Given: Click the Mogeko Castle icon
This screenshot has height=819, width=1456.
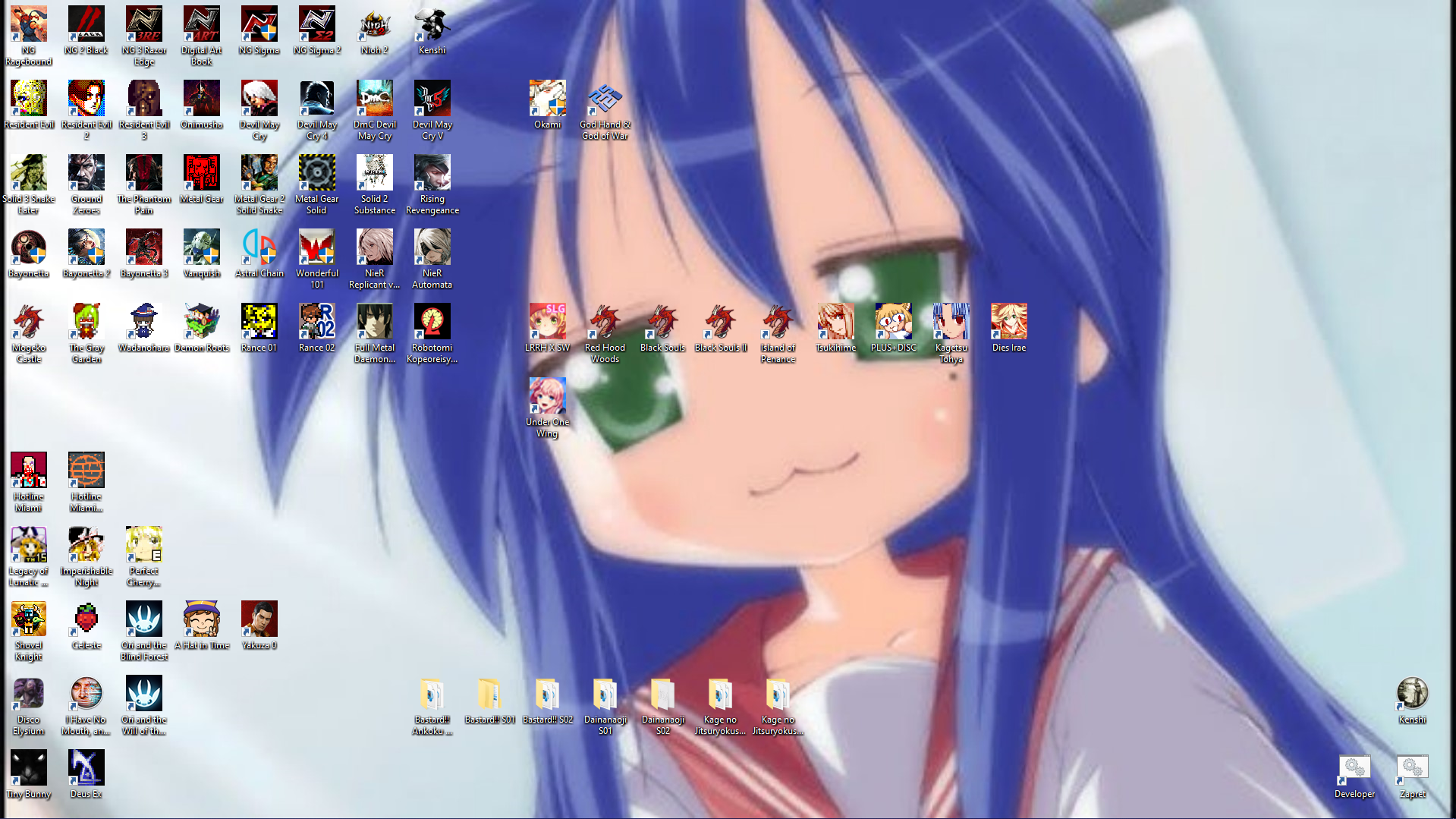Looking at the screenshot, I should pyautogui.click(x=29, y=322).
